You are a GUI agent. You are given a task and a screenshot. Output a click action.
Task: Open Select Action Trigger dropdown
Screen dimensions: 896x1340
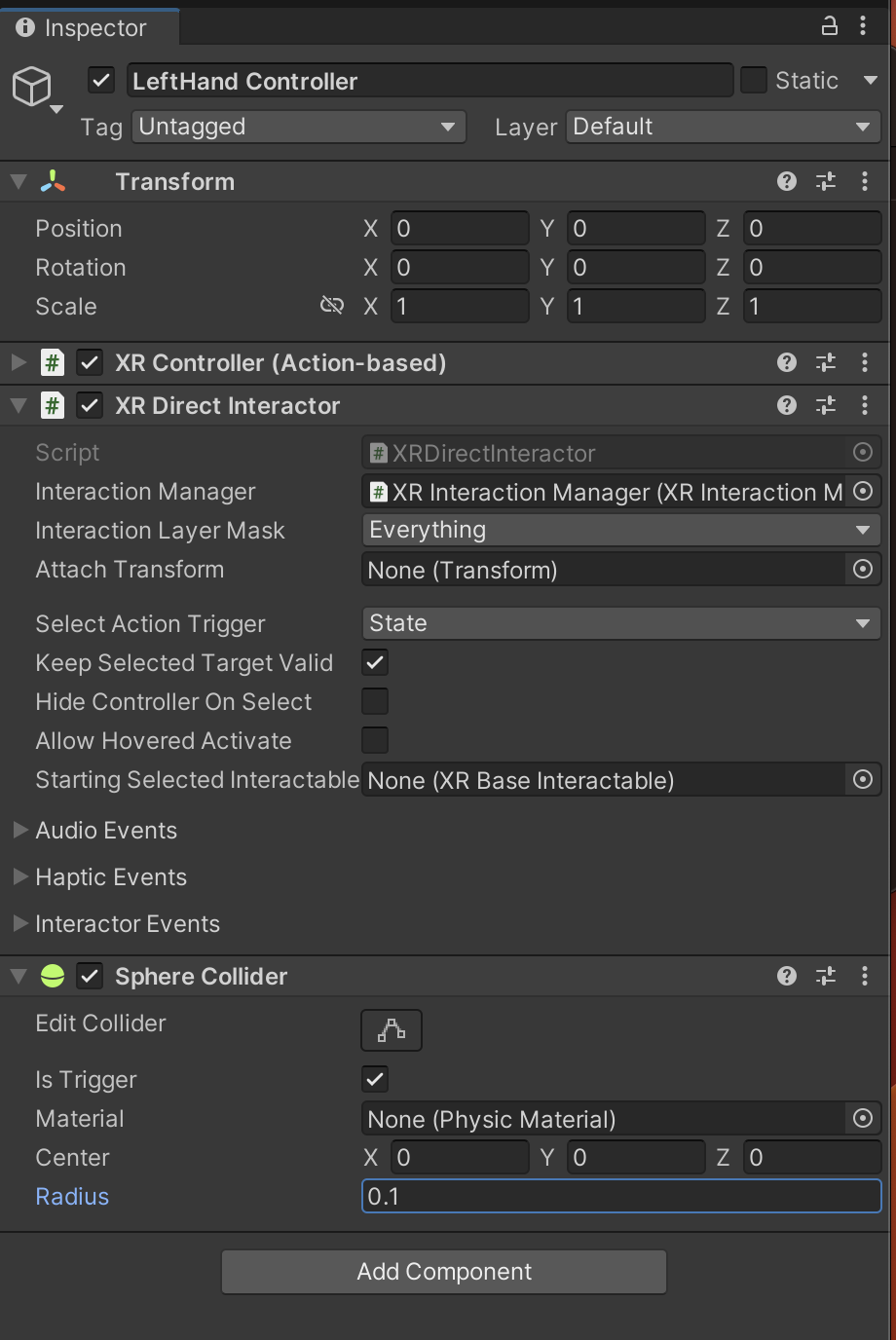pos(621,623)
